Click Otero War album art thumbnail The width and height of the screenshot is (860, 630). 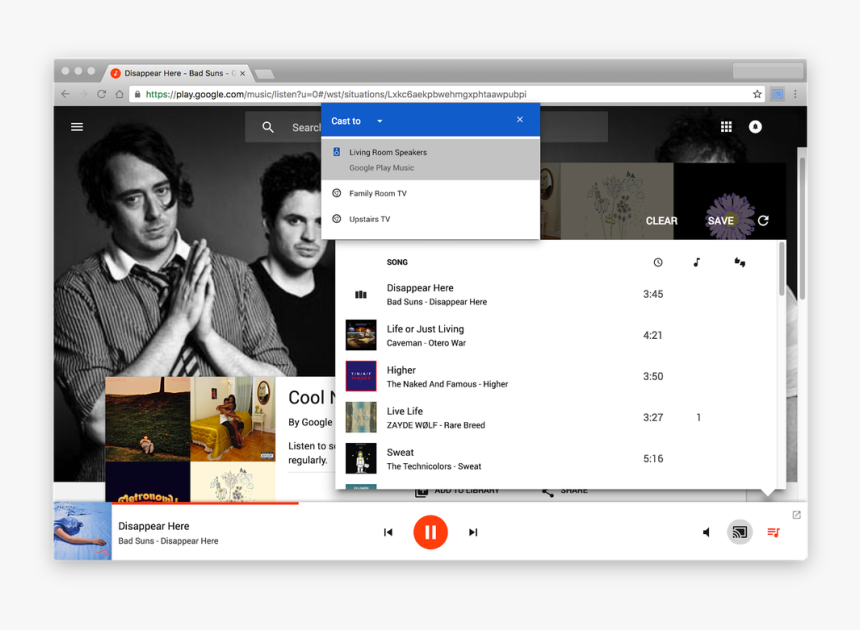coord(361,335)
